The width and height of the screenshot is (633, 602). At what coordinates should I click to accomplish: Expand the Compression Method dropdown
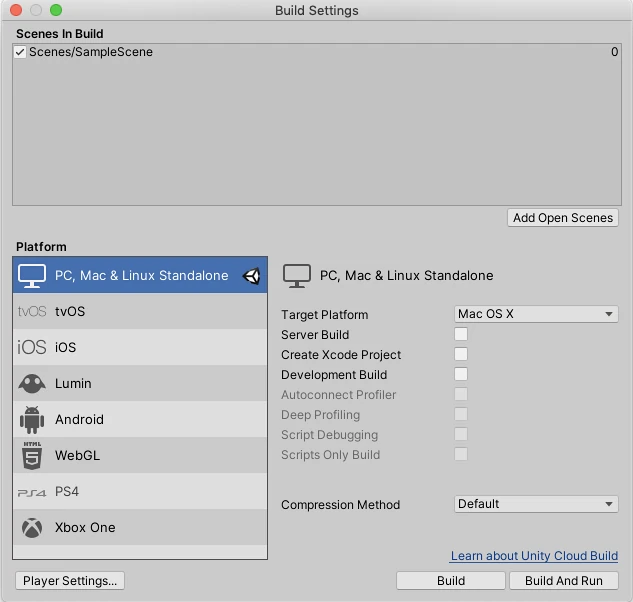tap(536, 504)
